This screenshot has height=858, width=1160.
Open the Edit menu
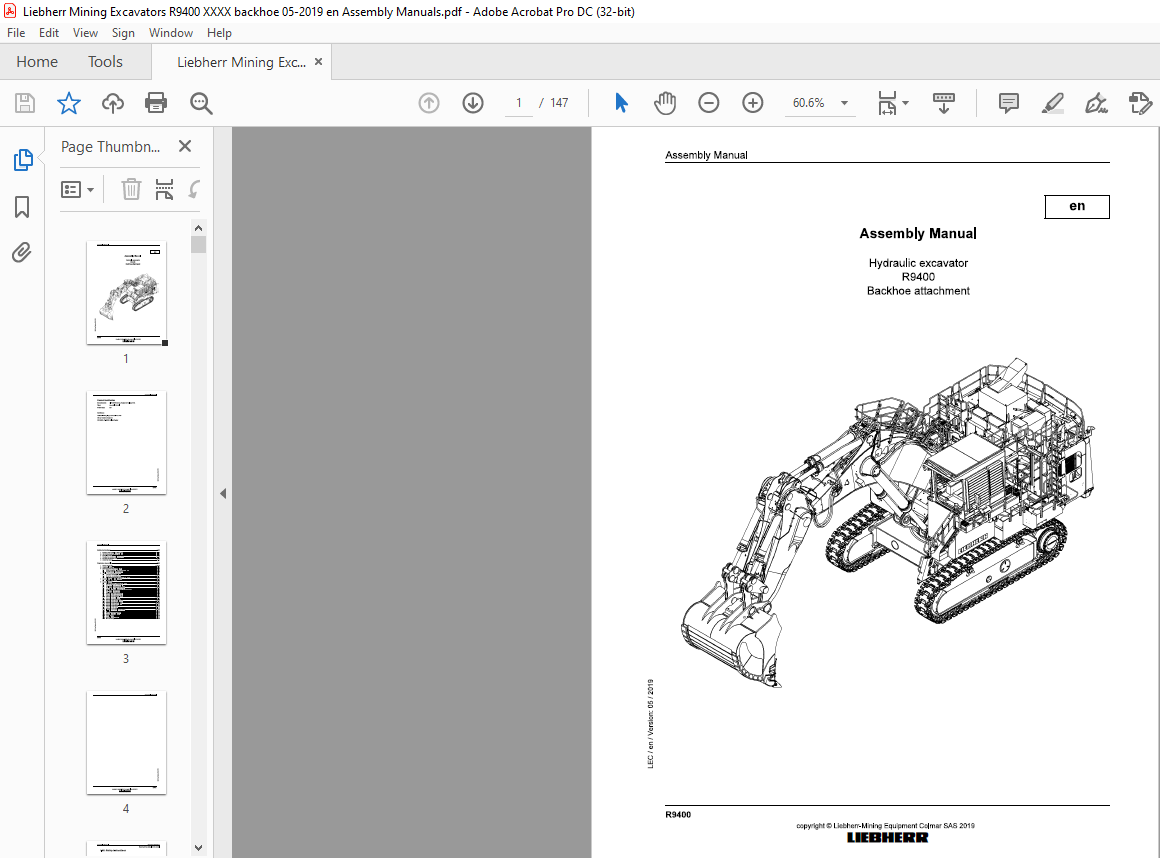tap(49, 33)
